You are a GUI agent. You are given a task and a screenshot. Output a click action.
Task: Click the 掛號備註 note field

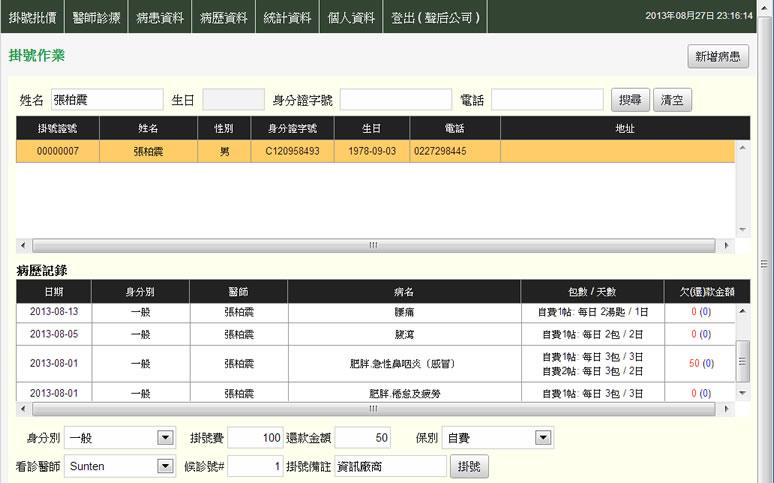coord(390,466)
